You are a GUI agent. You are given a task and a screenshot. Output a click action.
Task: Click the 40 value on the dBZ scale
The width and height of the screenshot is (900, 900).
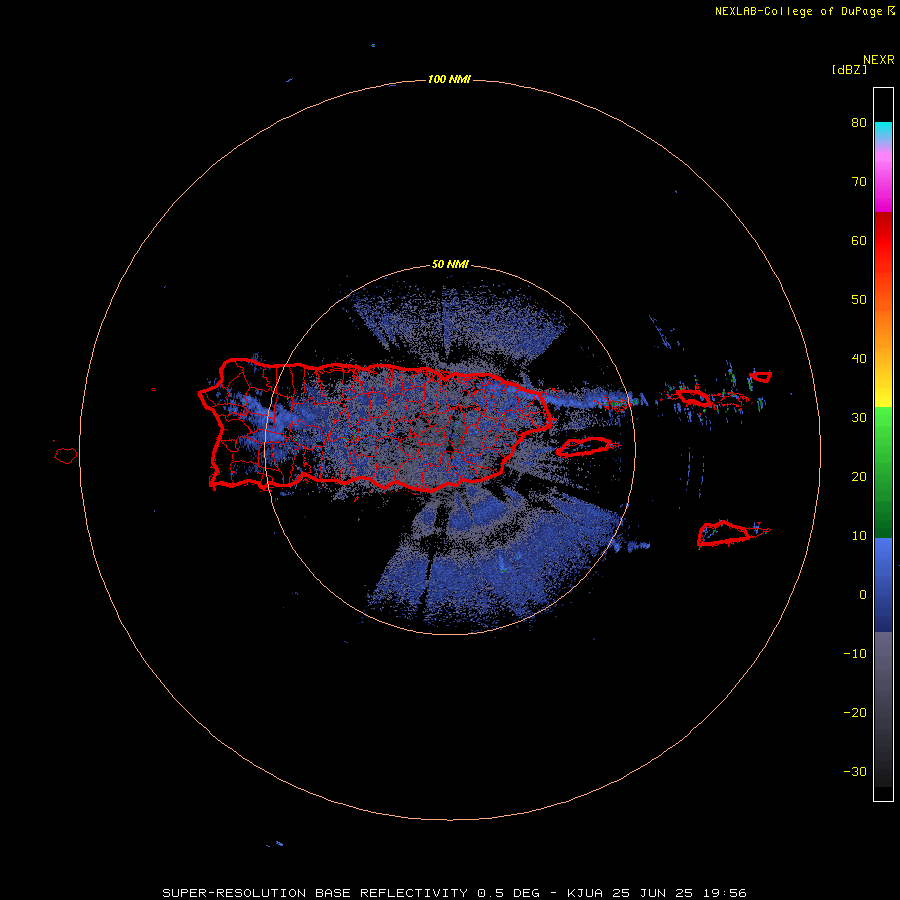click(859, 359)
